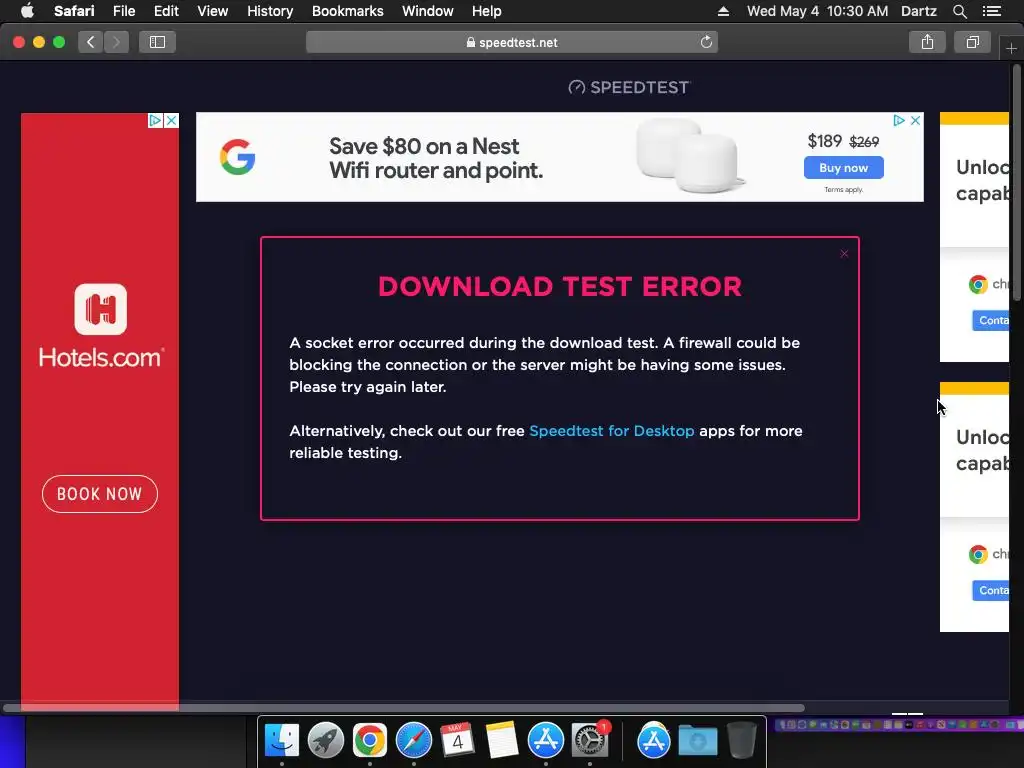This screenshot has height=768, width=1024.
Task: Click the date and time in menu bar
Action: click(x=817, y=11)
